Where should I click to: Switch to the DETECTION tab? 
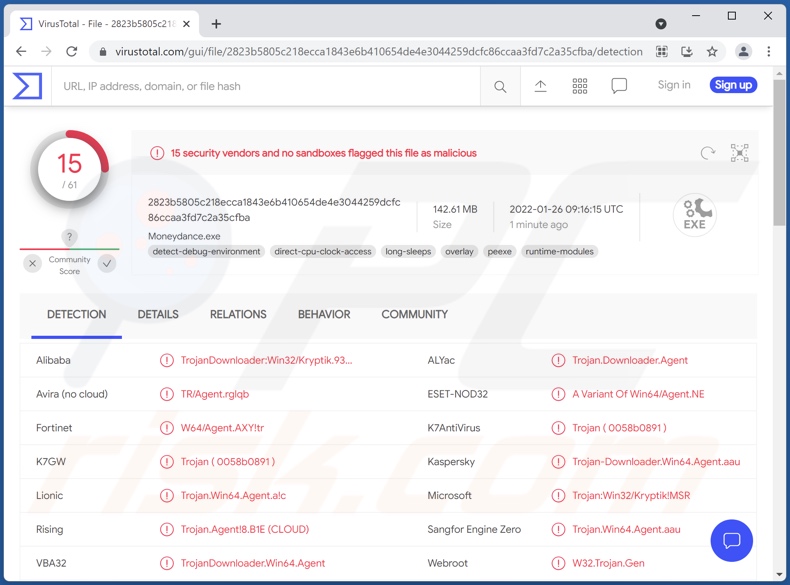pyautogui.click(x=76, y=314)
